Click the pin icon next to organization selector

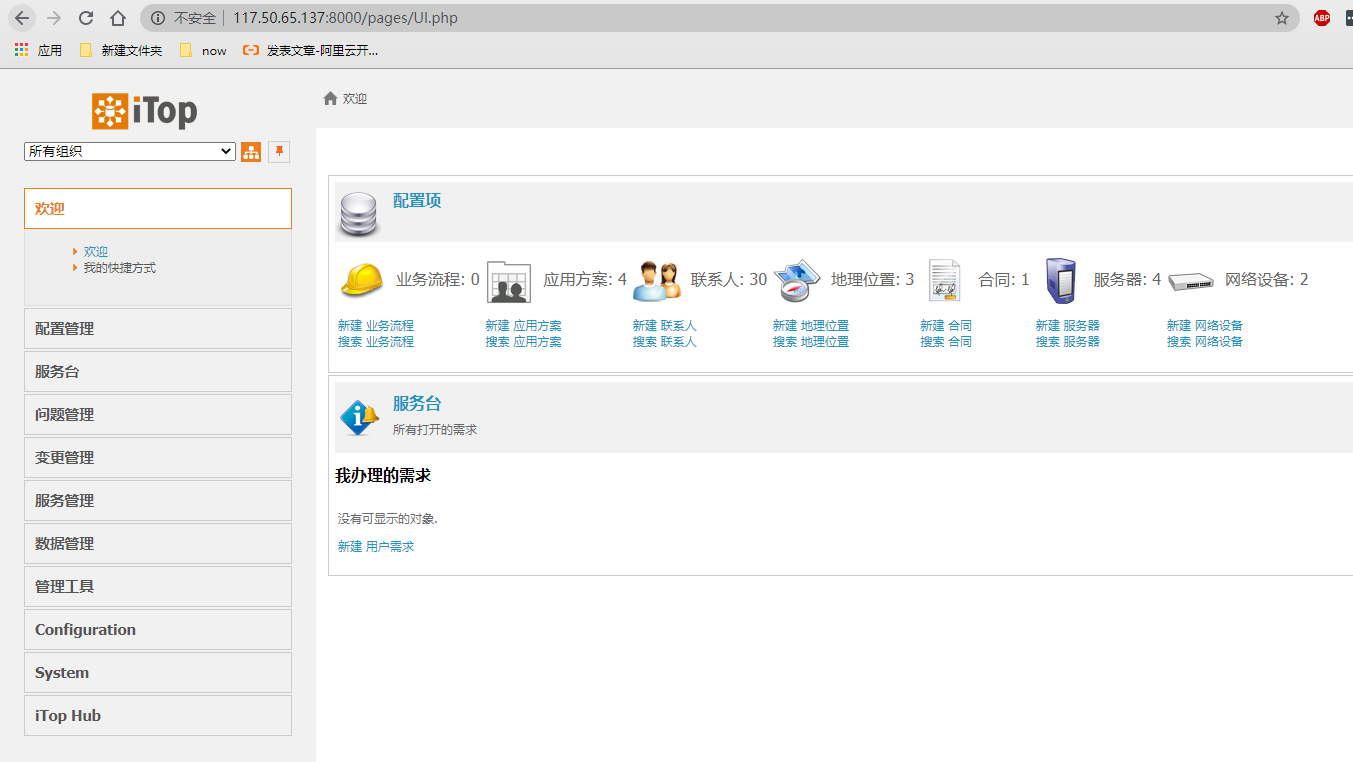(x=279, y=151)
